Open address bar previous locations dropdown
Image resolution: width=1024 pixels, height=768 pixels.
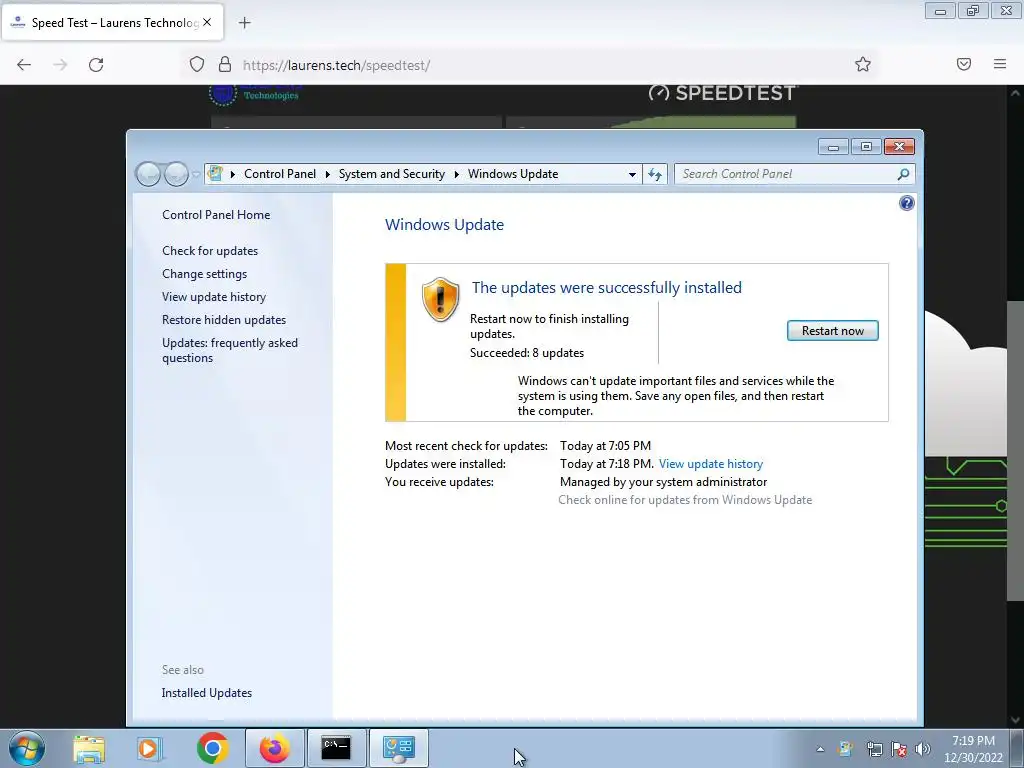(x=632, y=174)
